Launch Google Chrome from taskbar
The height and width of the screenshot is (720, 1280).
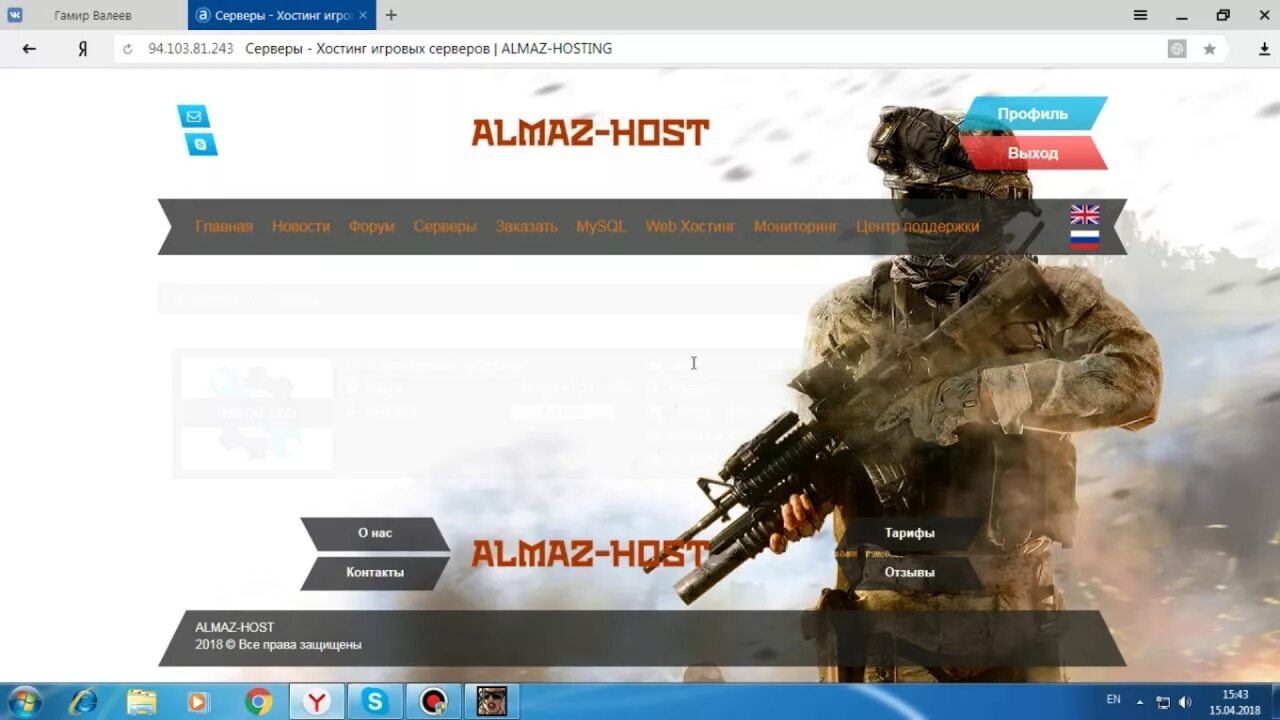click(258, 701)
